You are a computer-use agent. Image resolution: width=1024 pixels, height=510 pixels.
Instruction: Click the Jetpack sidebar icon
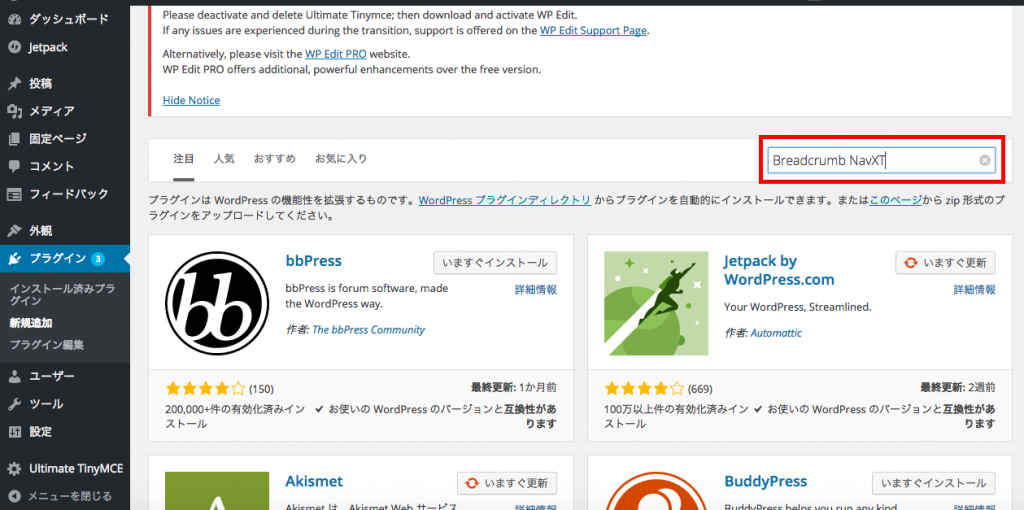(x=14, y=47)
